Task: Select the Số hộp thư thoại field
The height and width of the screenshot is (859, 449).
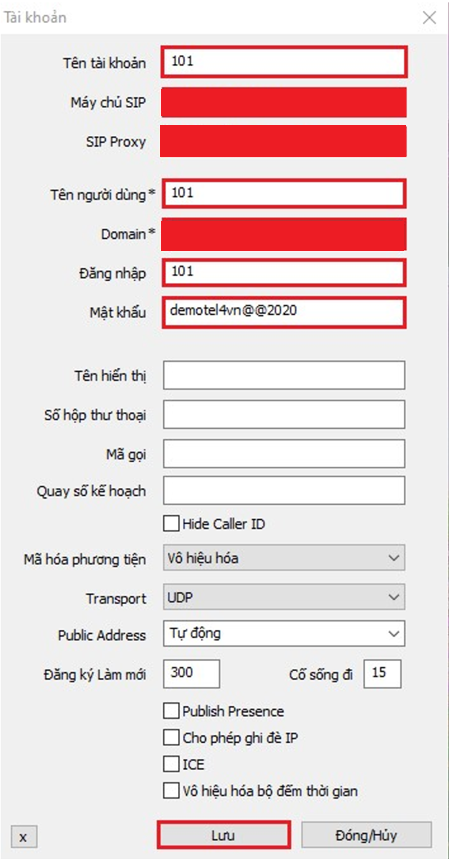Action: click(x=284, y=414)
